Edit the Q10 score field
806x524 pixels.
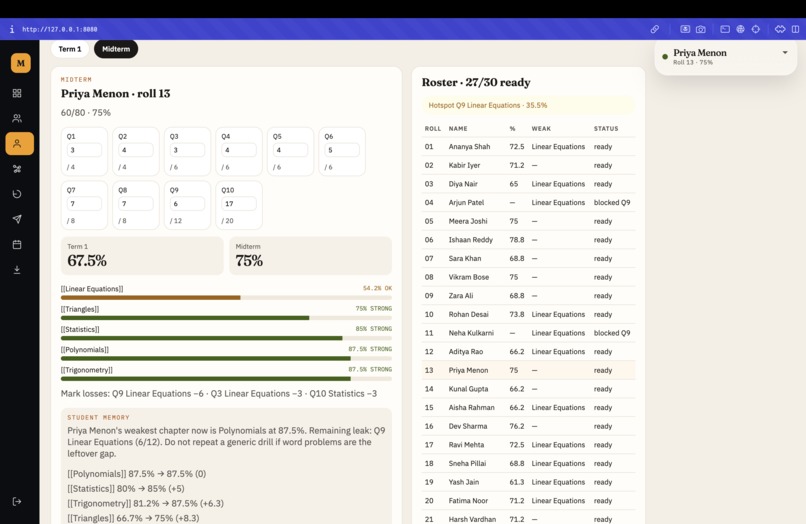[239, 204]
